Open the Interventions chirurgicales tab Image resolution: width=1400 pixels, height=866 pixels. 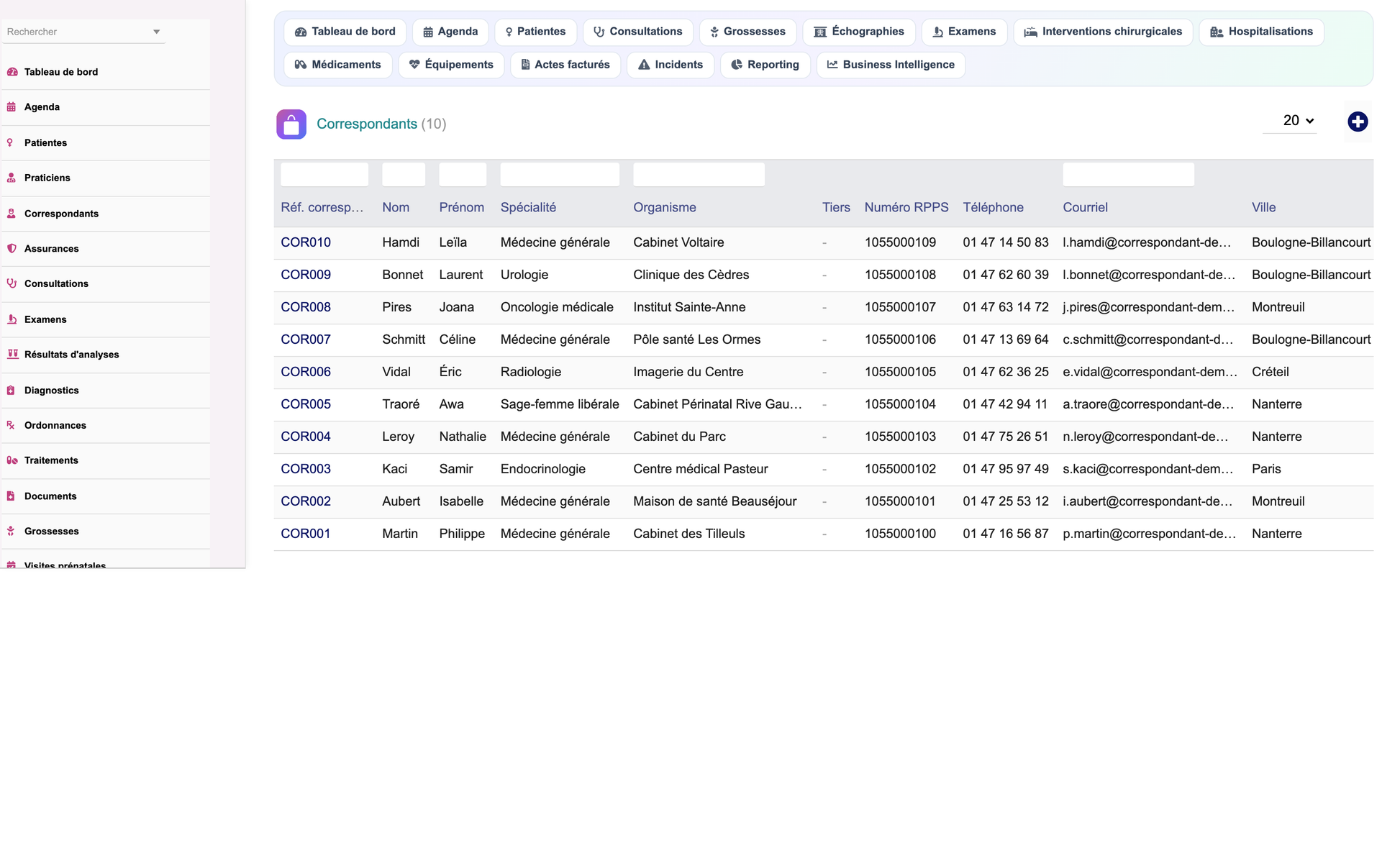1104,32
